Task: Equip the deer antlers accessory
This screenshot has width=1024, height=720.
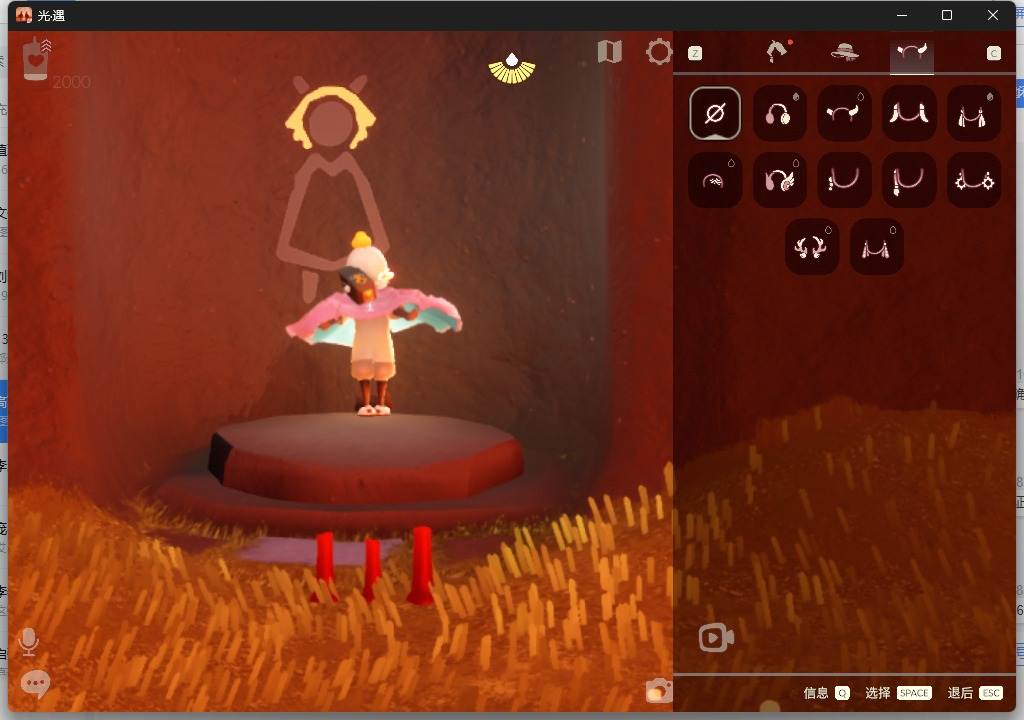Action: tap(811, 246)
